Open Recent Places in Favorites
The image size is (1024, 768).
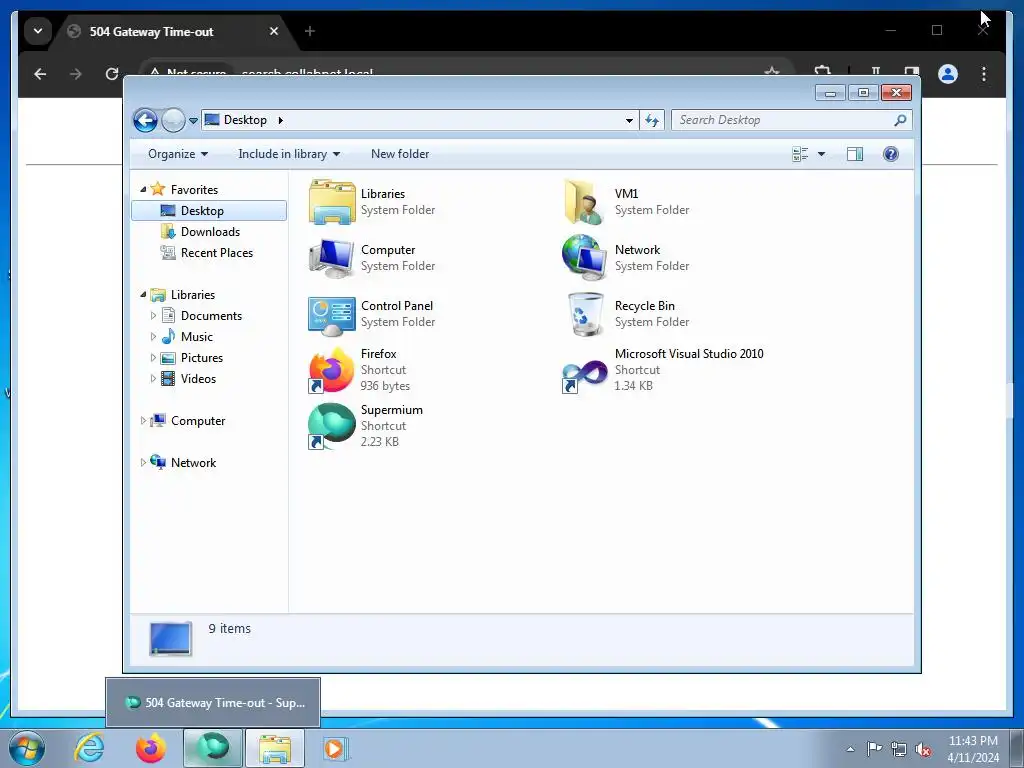tap(208, 253)
